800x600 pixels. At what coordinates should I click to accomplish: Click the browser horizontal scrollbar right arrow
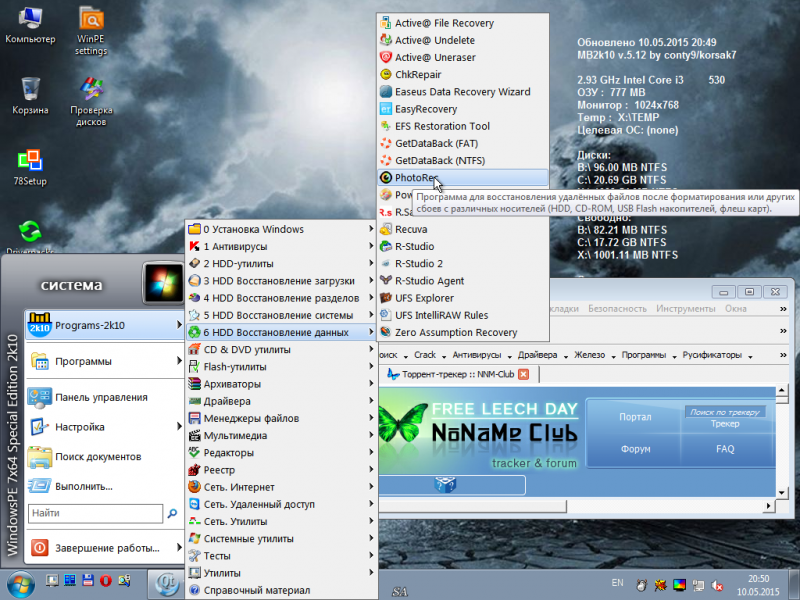point(768,506)
